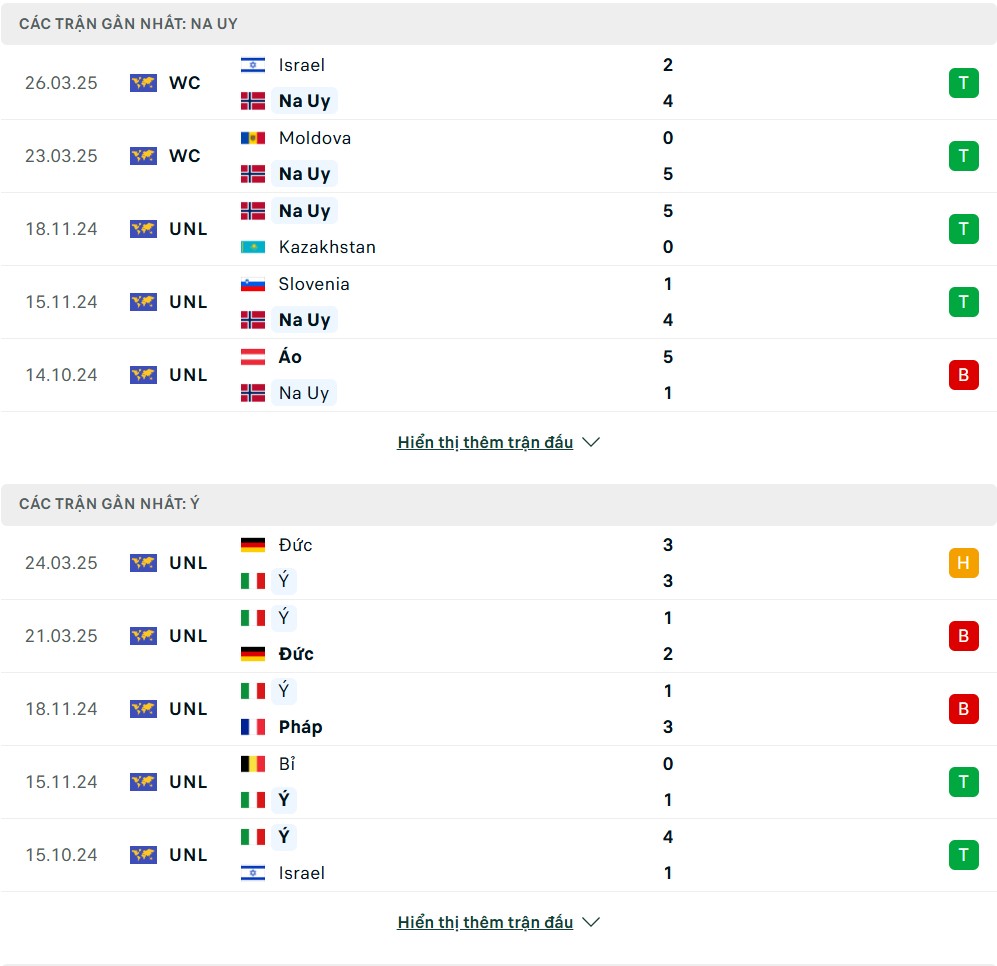Click the WC competition icon on 26.03.25

point(143,83)
